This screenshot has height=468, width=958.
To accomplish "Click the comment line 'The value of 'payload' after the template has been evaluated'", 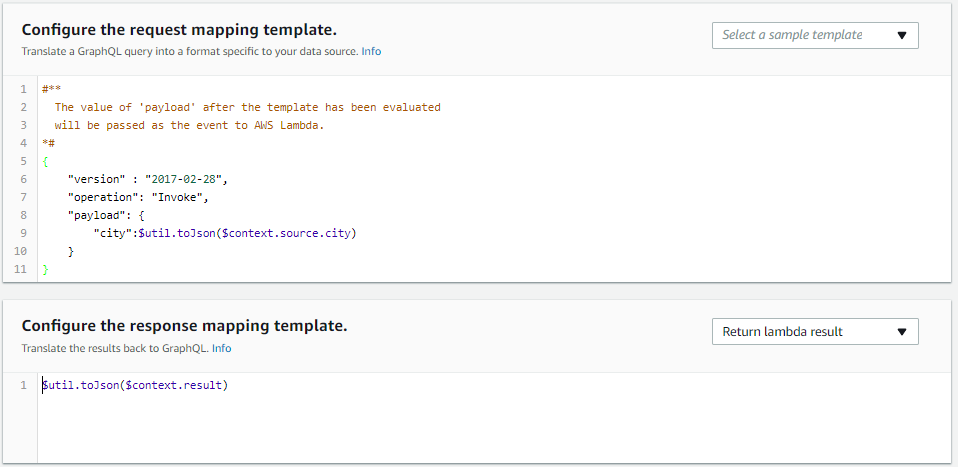I will click(x=247, y=107).
